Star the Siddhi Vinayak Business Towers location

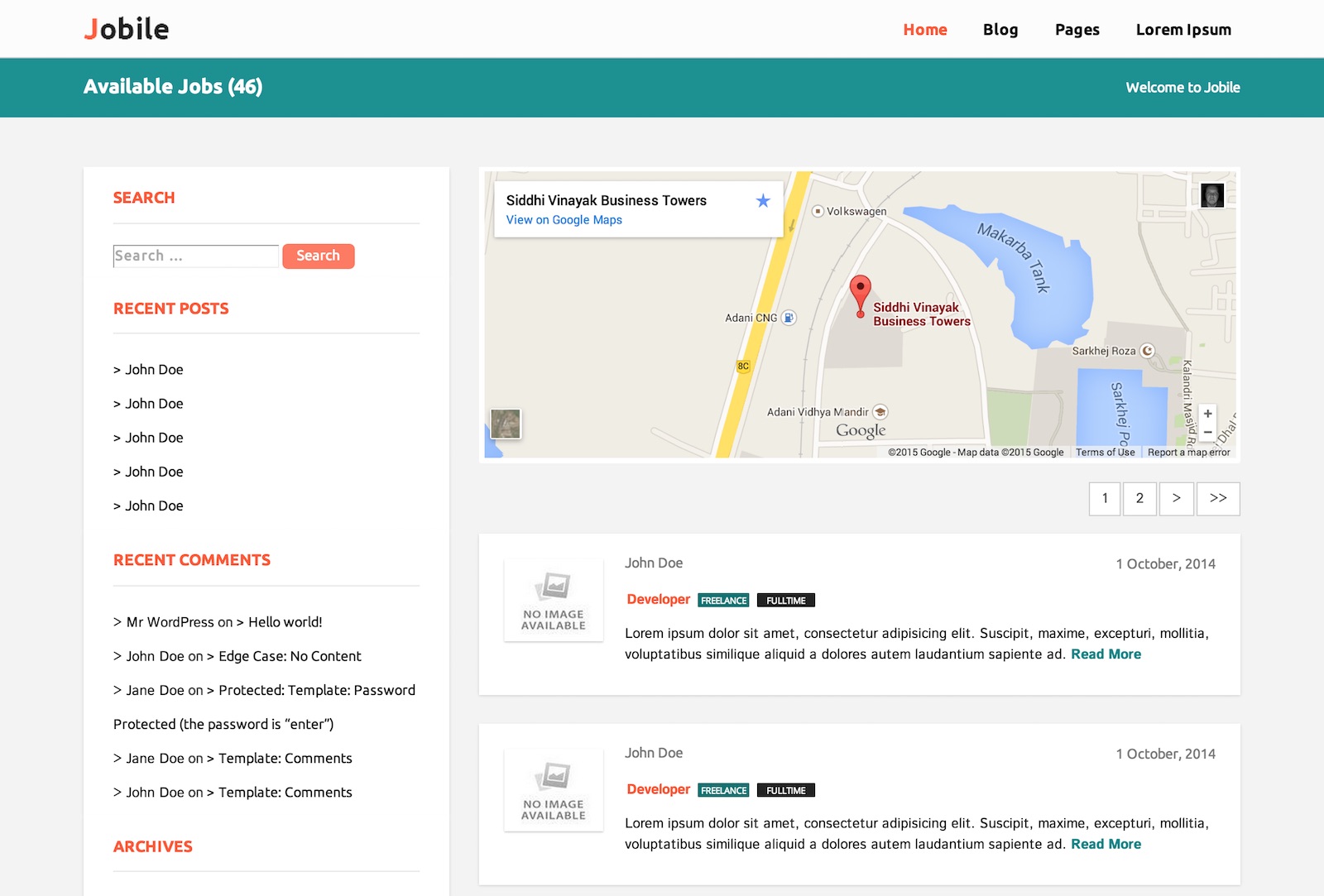763,201
